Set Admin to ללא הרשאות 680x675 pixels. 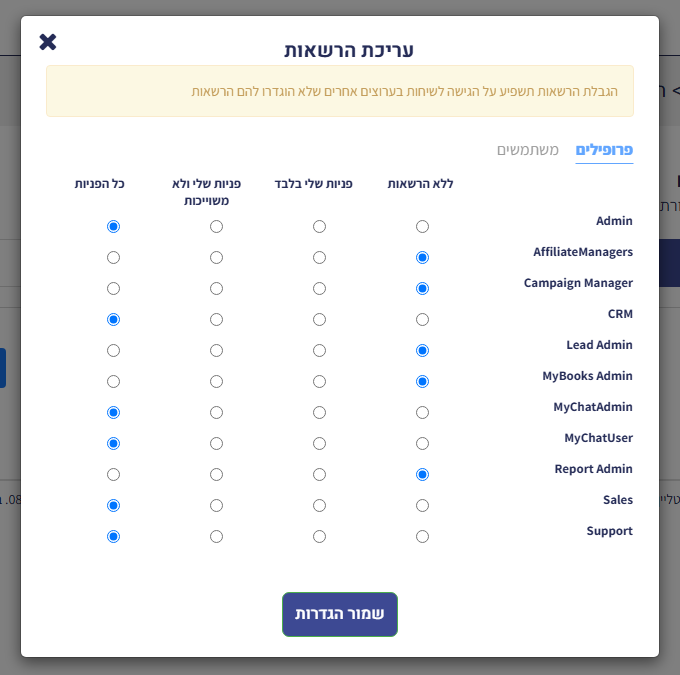coord(422,226)
